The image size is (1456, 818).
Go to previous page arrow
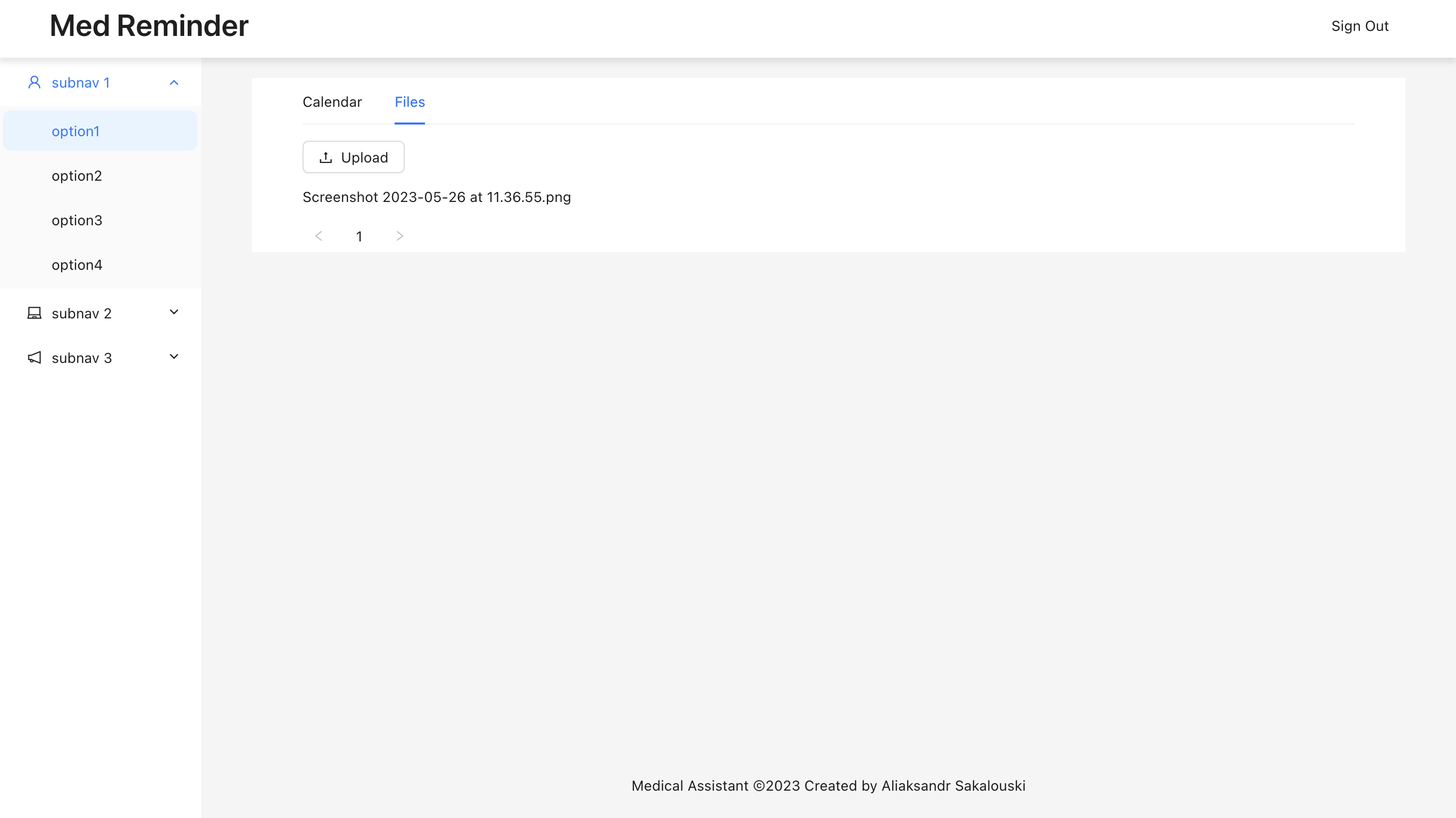coord(319,236)
